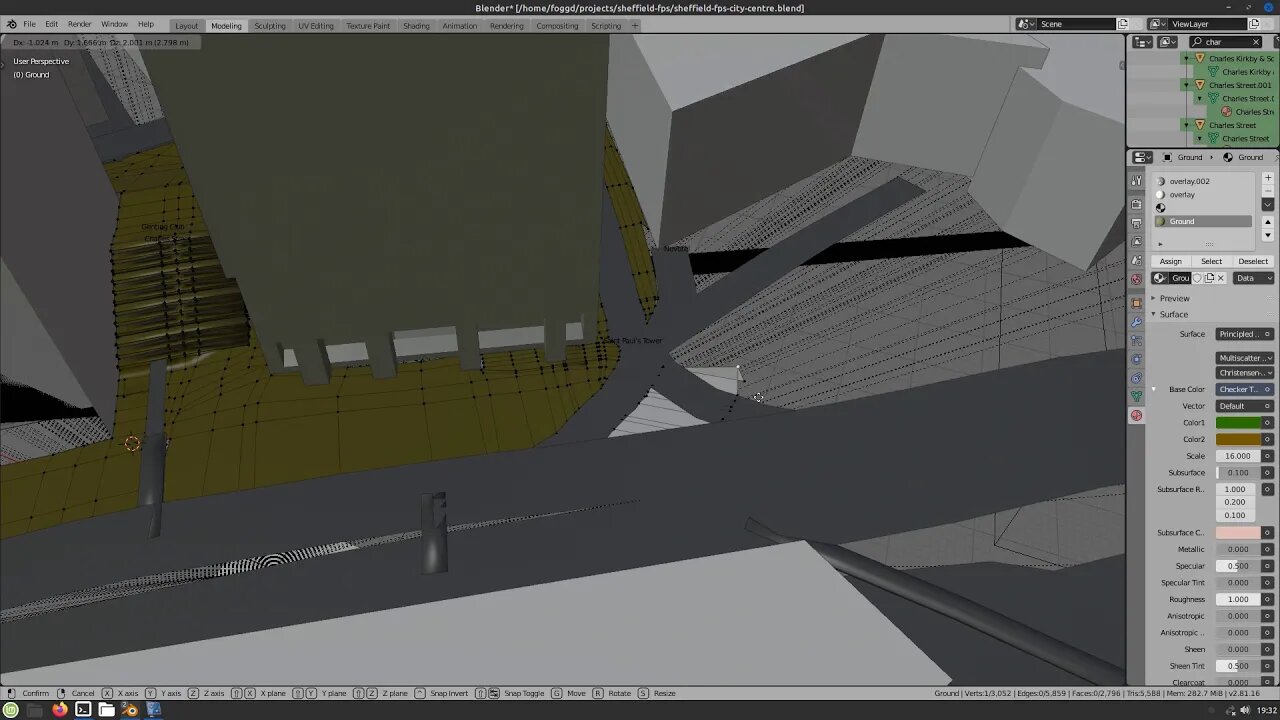The image size is (1280, 720).
Task: Open the World properties tab
Action: [x=1136, y=278]
